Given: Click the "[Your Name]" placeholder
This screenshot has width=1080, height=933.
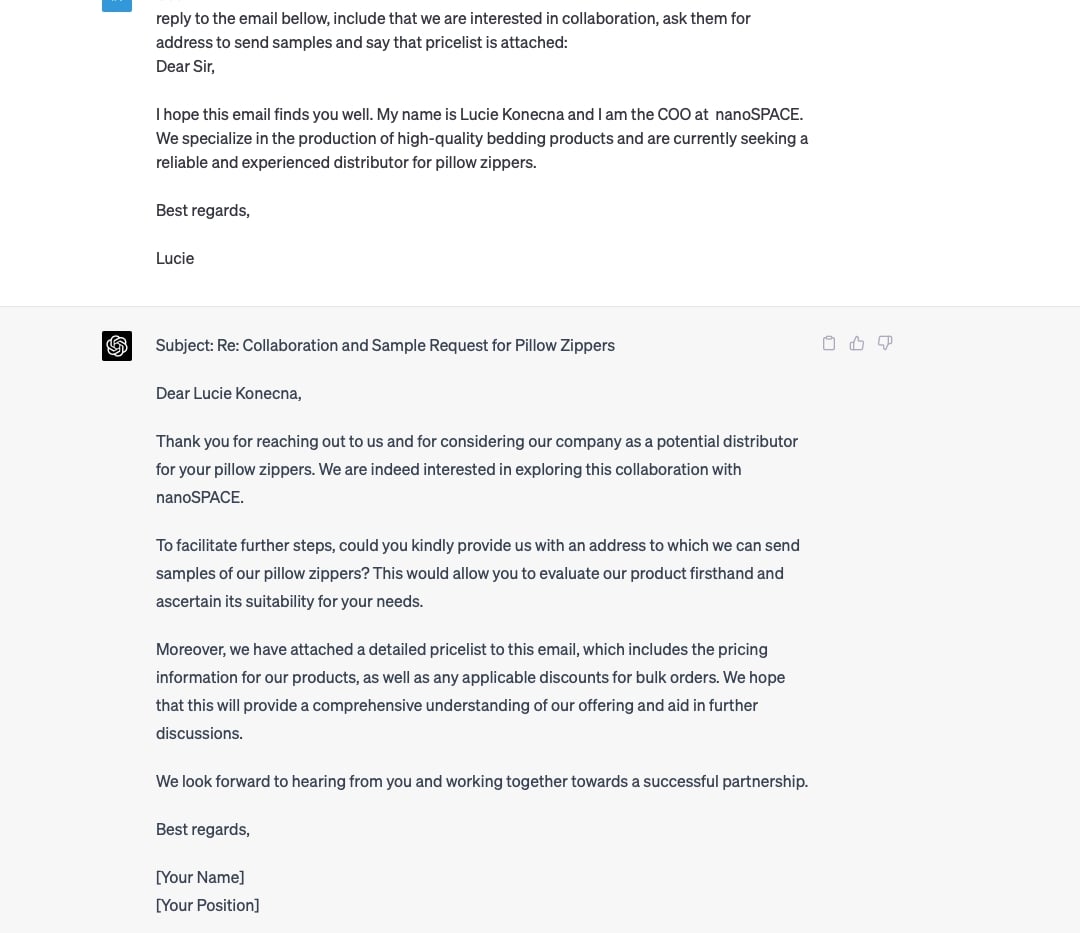Looking at the screenshot, I should 200,877.
